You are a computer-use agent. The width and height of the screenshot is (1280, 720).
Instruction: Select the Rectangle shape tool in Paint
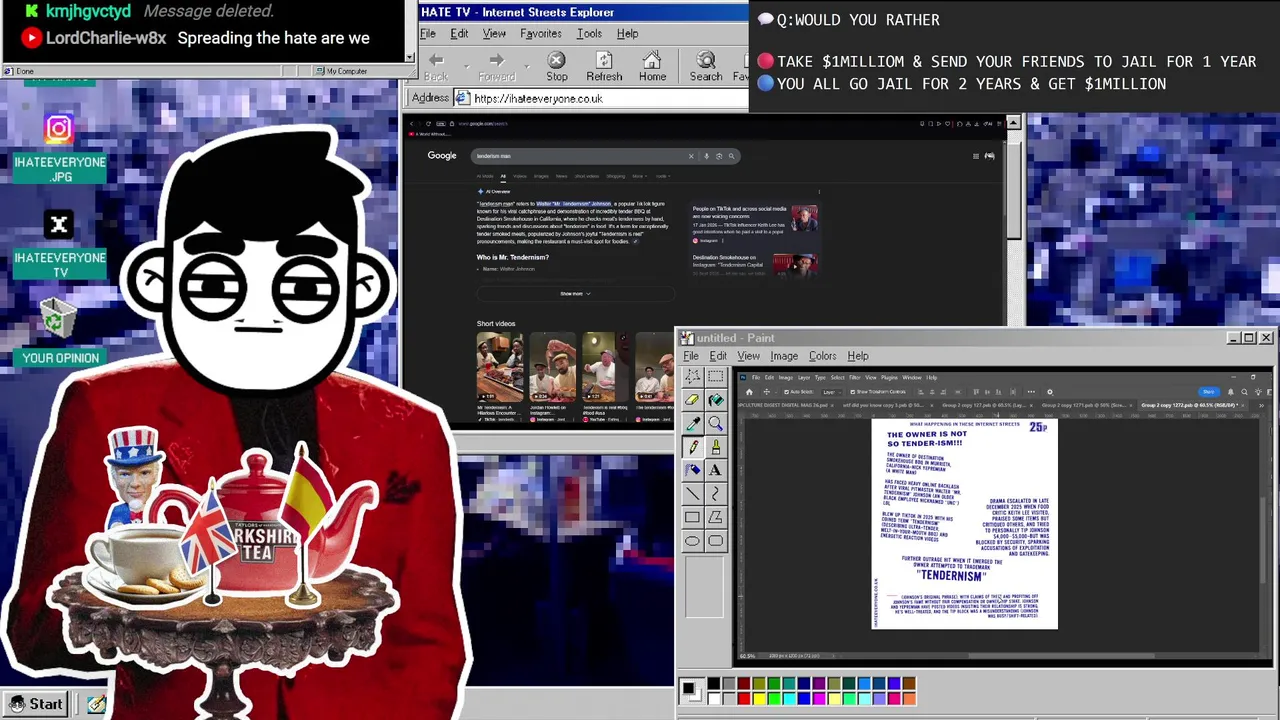point(692,517)
